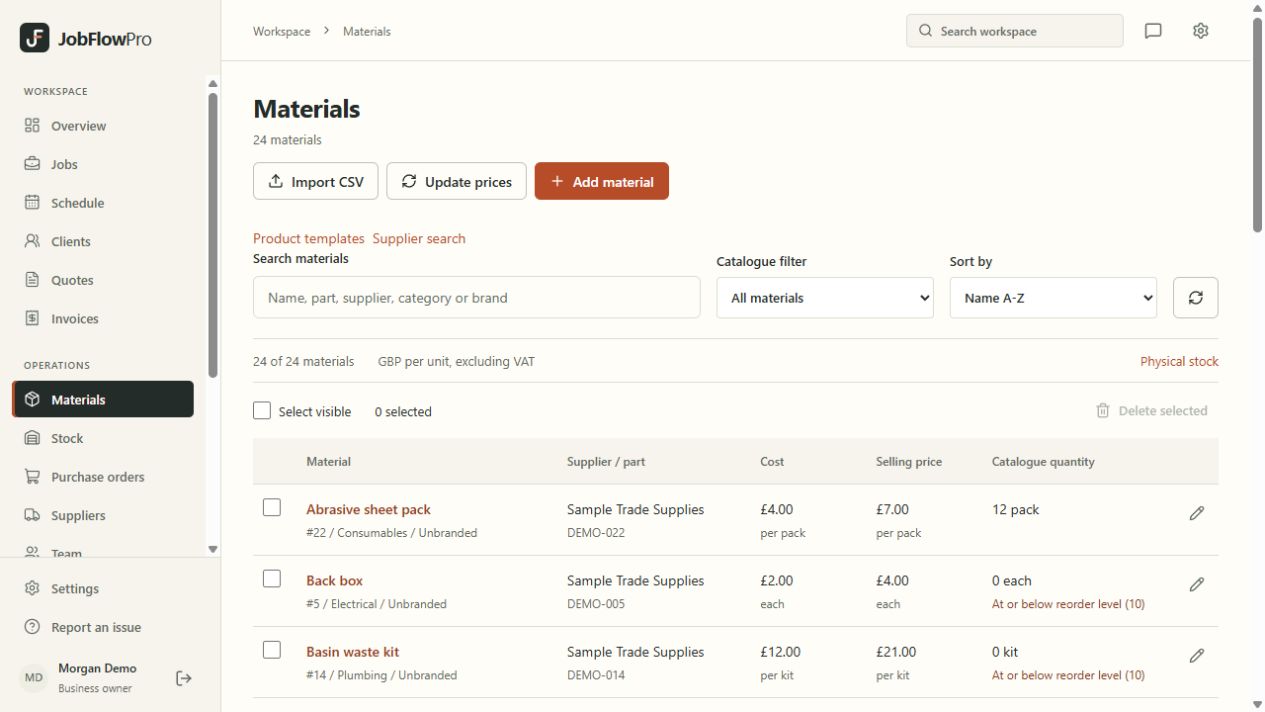The image size is (1265, 712).
Task: Click the sidebar scroll-down arrow
Action: [x=212, y=549]
